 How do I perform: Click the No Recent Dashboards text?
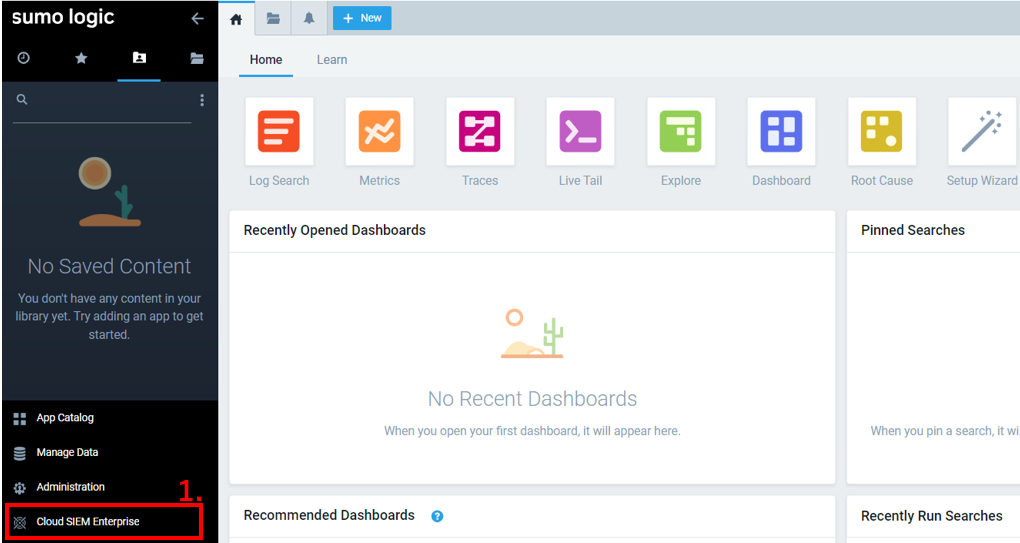[x=532, y=399]
